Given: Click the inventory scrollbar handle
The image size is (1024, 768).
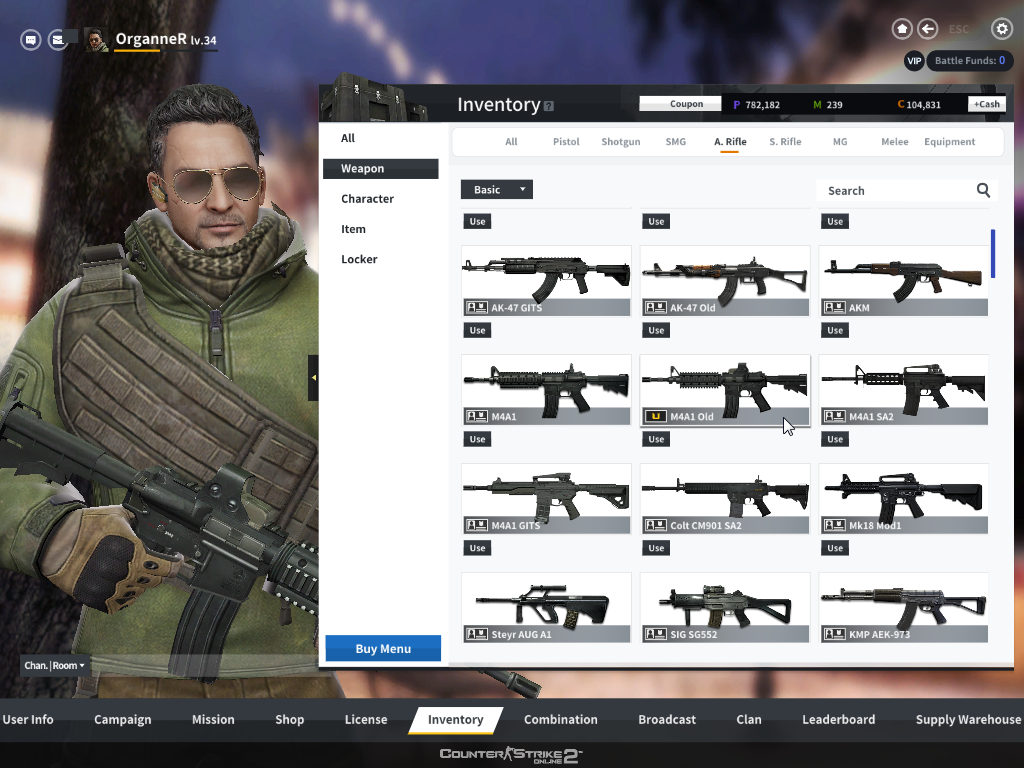Looking at the screenshot, I should pyautogui.click(x=993, y=253).
